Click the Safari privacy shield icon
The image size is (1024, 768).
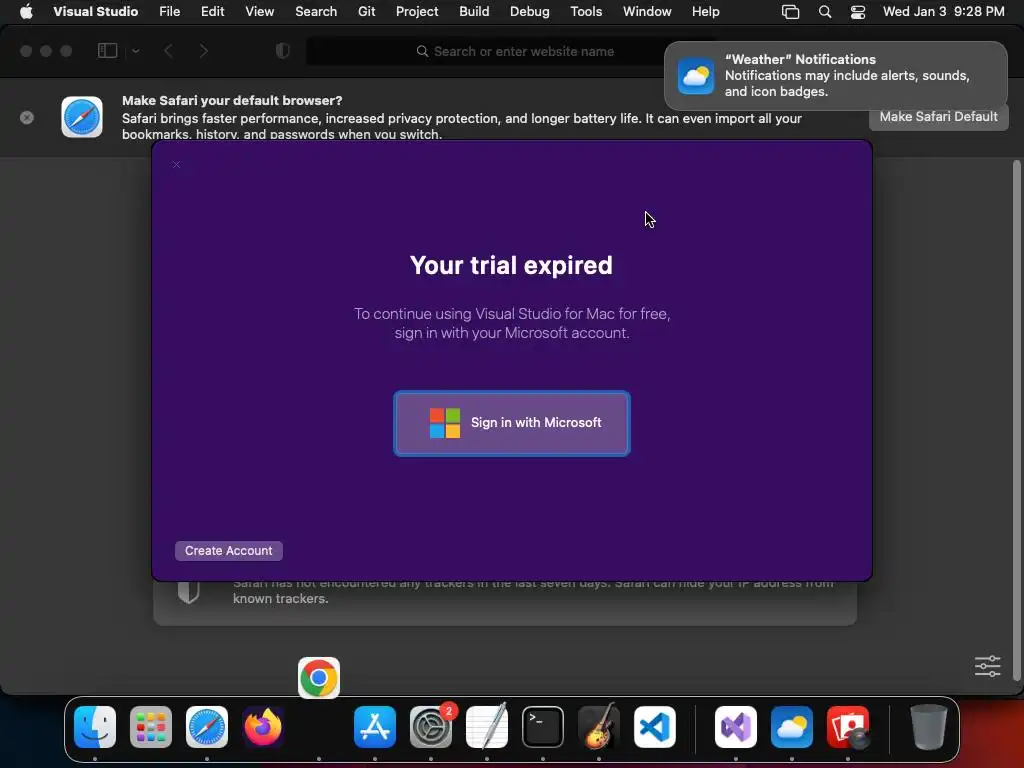tap(283, 51)
